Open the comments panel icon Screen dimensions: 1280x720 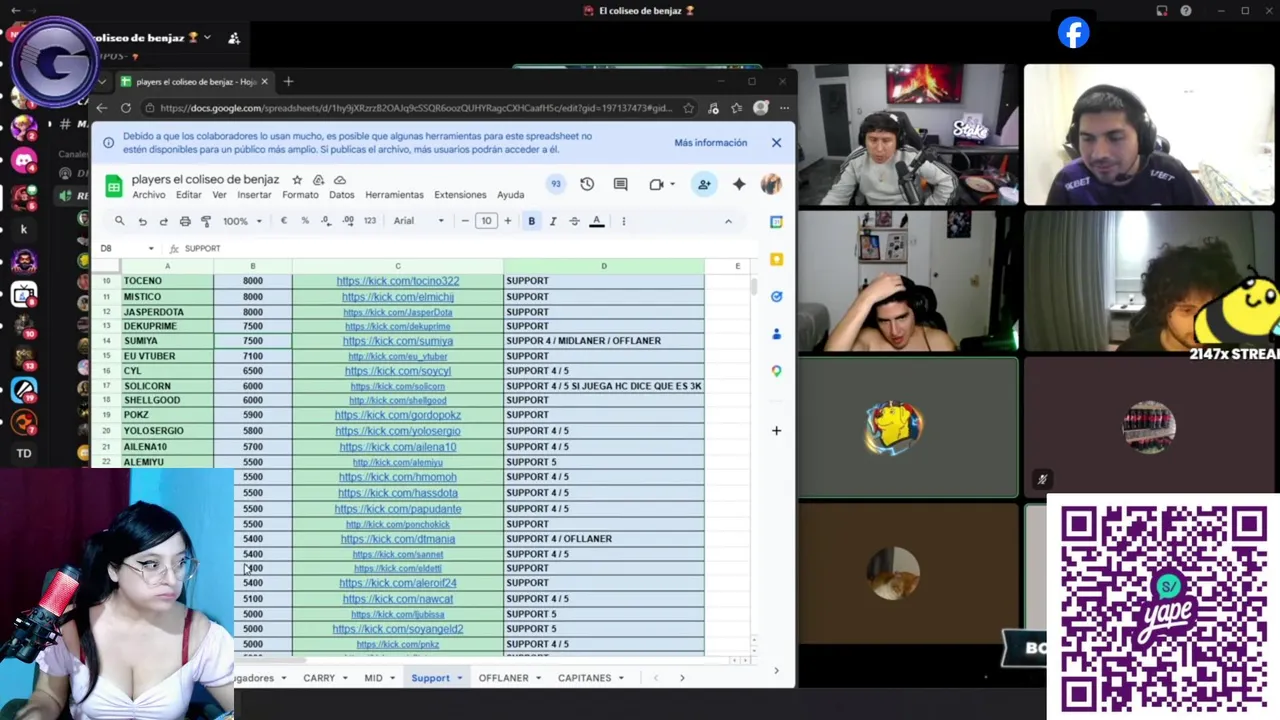click(620, 184)
